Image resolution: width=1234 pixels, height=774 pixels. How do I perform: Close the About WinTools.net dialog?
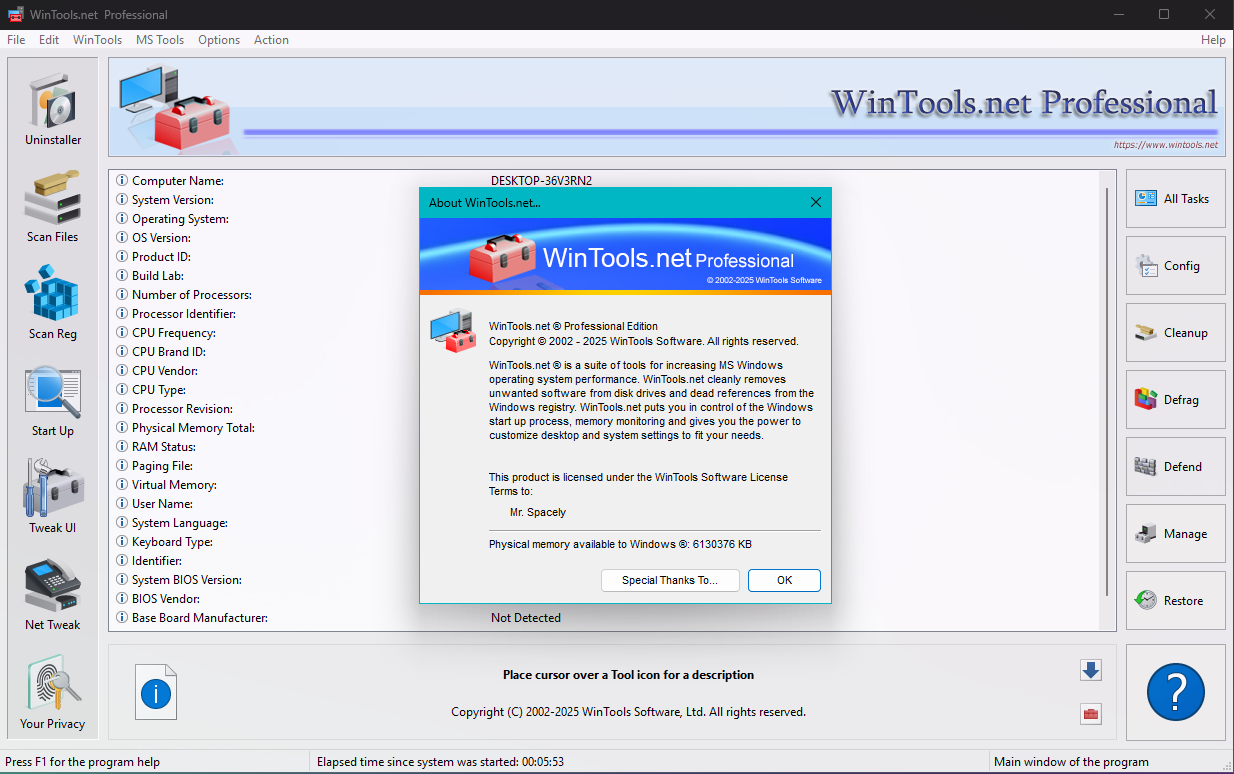[815, 202]
